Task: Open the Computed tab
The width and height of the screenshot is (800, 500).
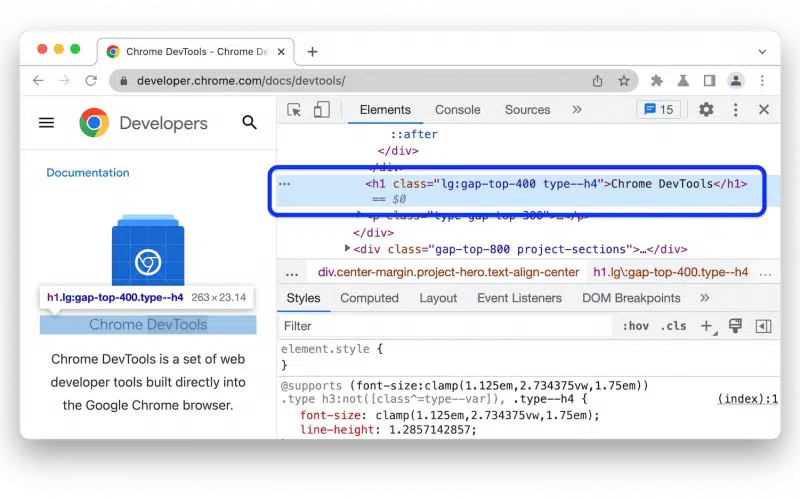Action: [x=369, y=298]
